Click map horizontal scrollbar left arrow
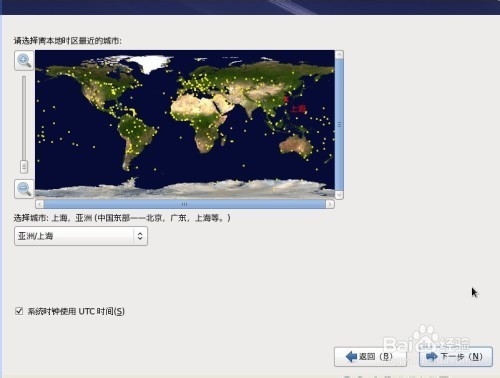 (40, 204)
